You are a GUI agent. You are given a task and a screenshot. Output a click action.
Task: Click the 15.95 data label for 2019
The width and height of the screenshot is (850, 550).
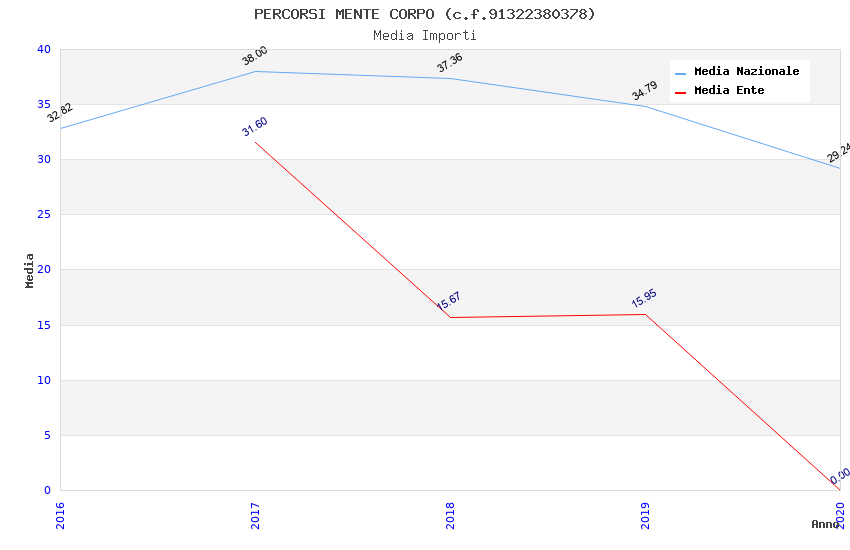[x=644, y=298]
